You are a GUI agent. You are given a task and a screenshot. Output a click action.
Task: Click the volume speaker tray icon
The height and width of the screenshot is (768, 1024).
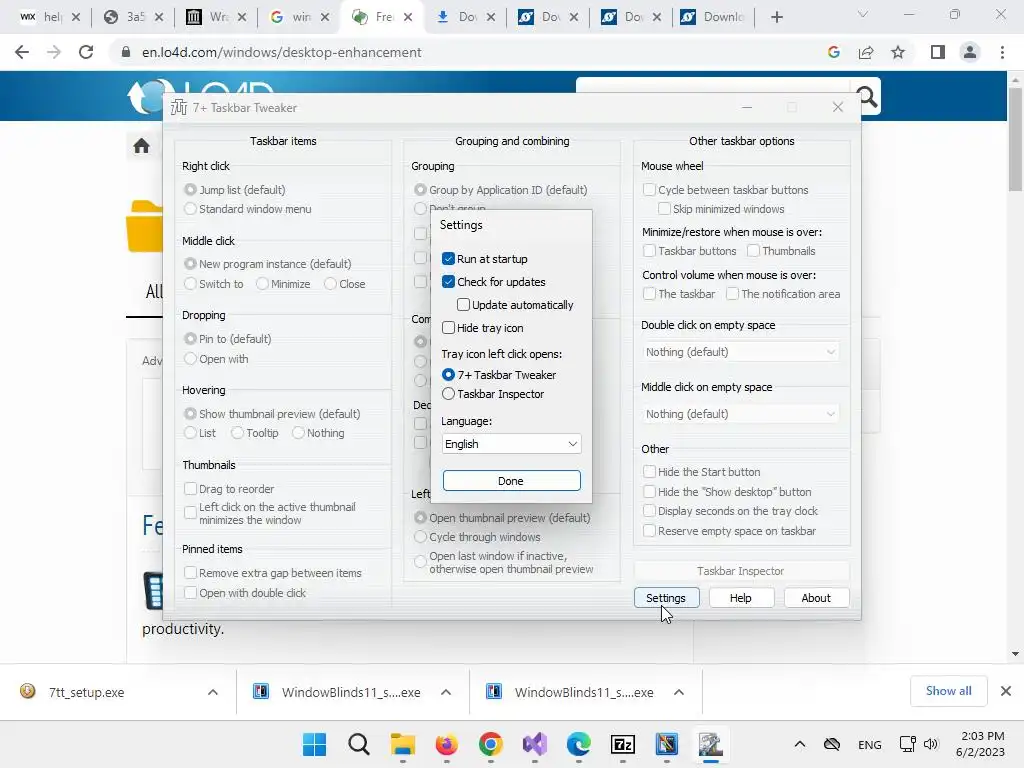click(x=931, y=744)
